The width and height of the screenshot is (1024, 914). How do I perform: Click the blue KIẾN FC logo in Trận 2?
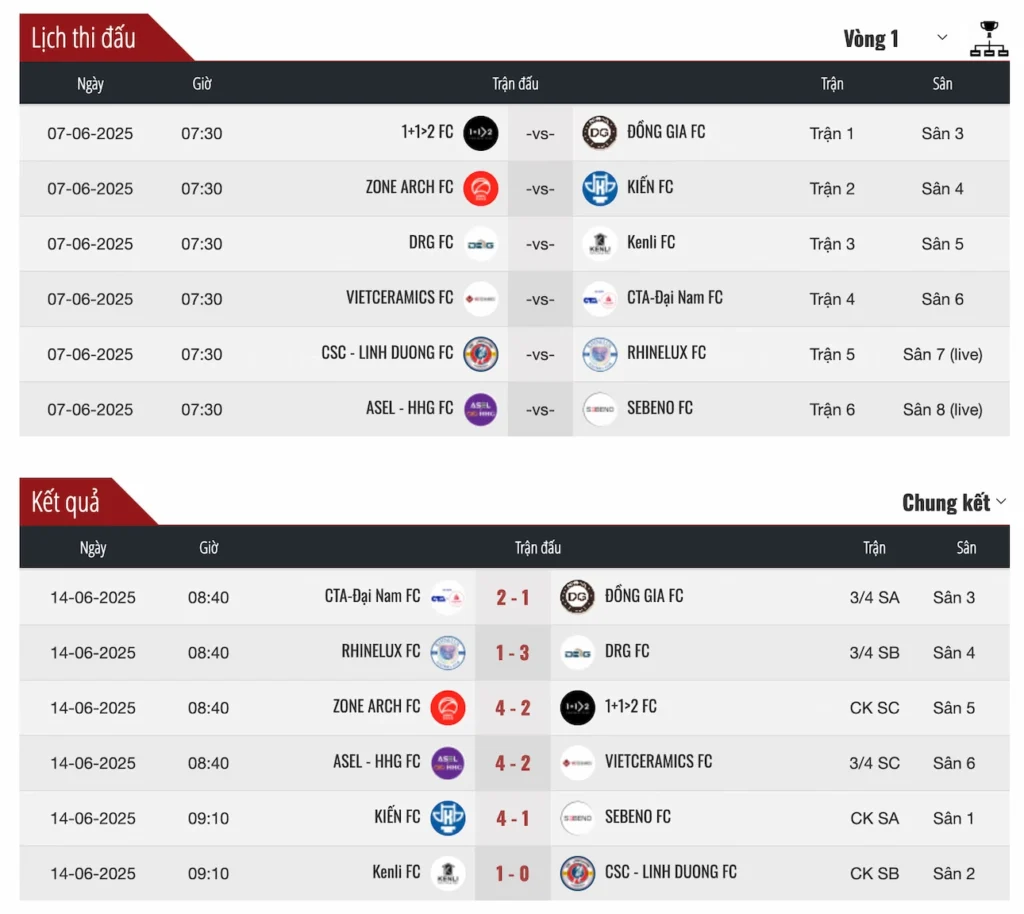[x=599, y=188]
